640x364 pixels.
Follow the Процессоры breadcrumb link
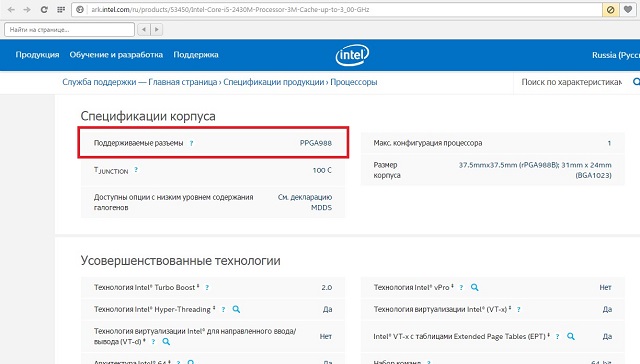(353, 82)
